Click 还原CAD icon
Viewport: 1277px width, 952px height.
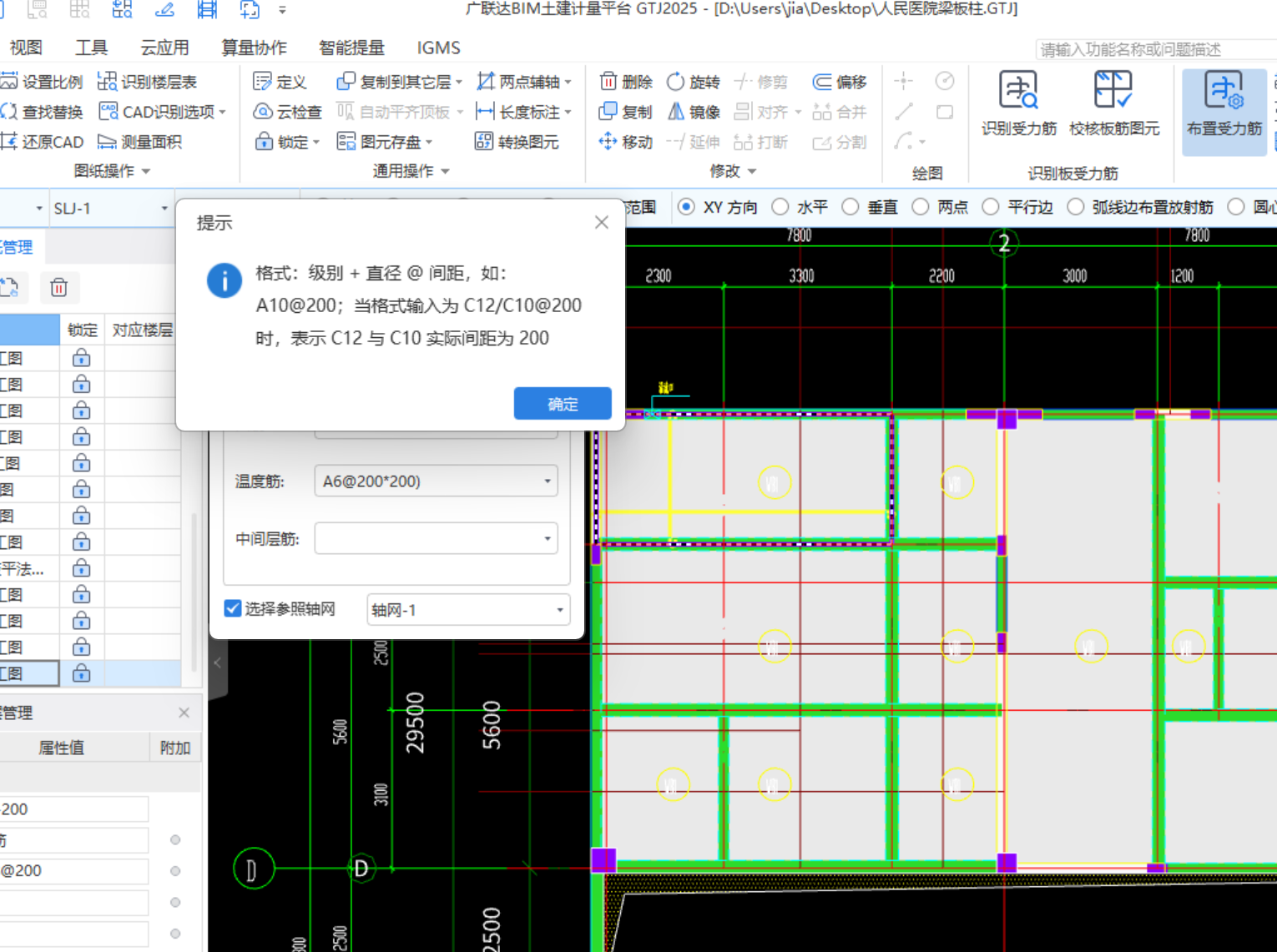pos(9,142)
